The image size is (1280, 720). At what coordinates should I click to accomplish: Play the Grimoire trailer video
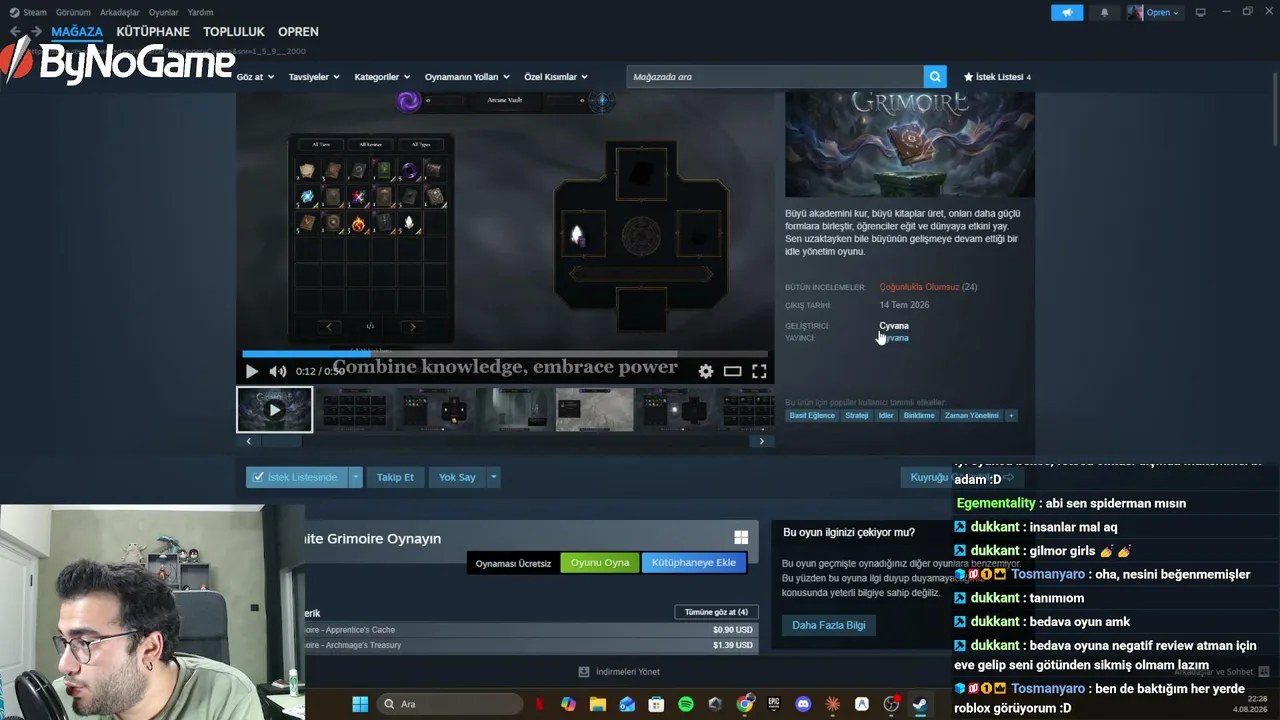(252, 372)
